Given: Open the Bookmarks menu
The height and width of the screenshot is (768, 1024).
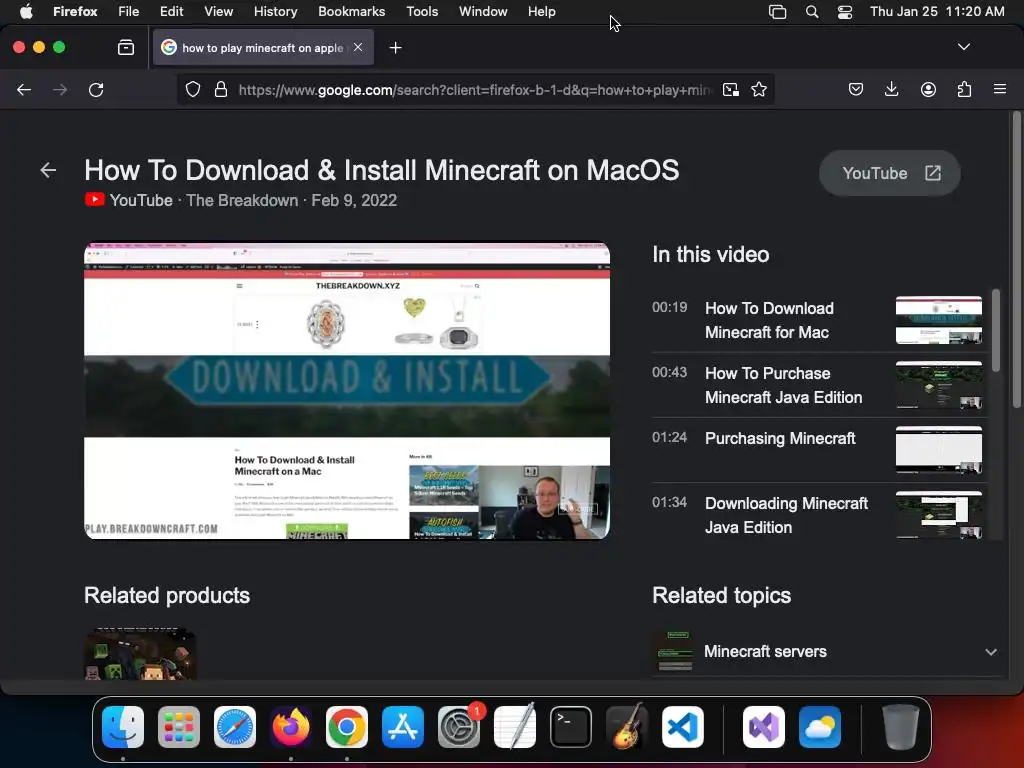Looking at the screenshot, I should point(351,11).
